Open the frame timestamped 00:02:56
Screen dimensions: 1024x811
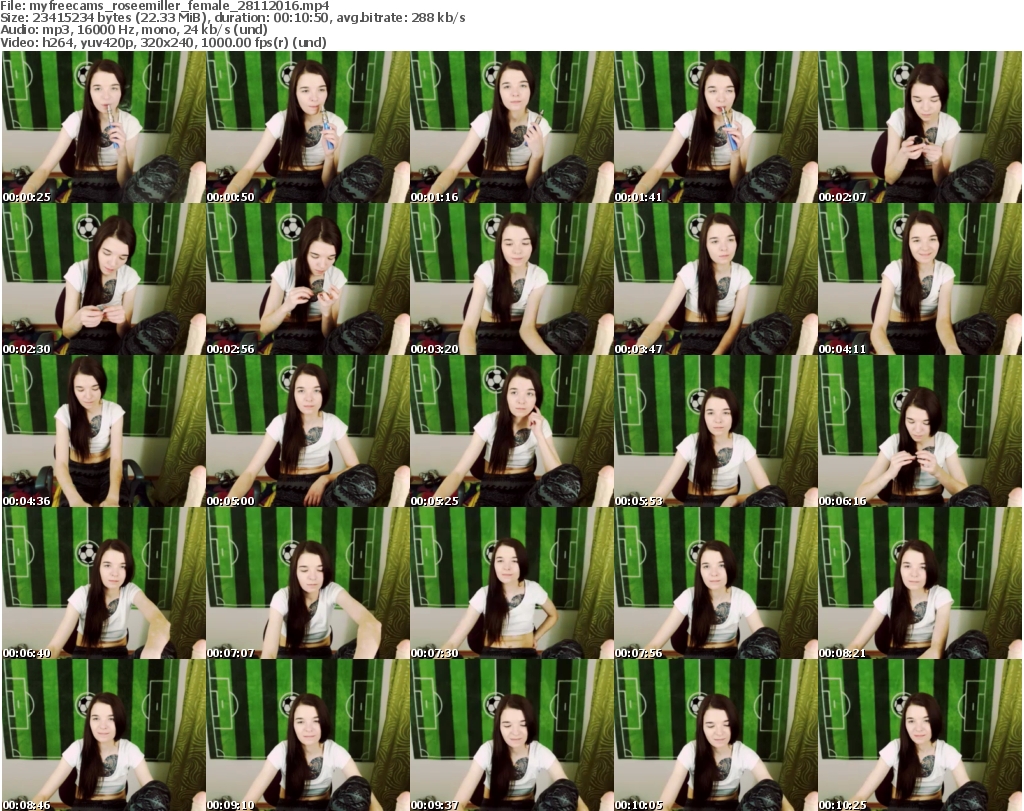click(308, 279)
